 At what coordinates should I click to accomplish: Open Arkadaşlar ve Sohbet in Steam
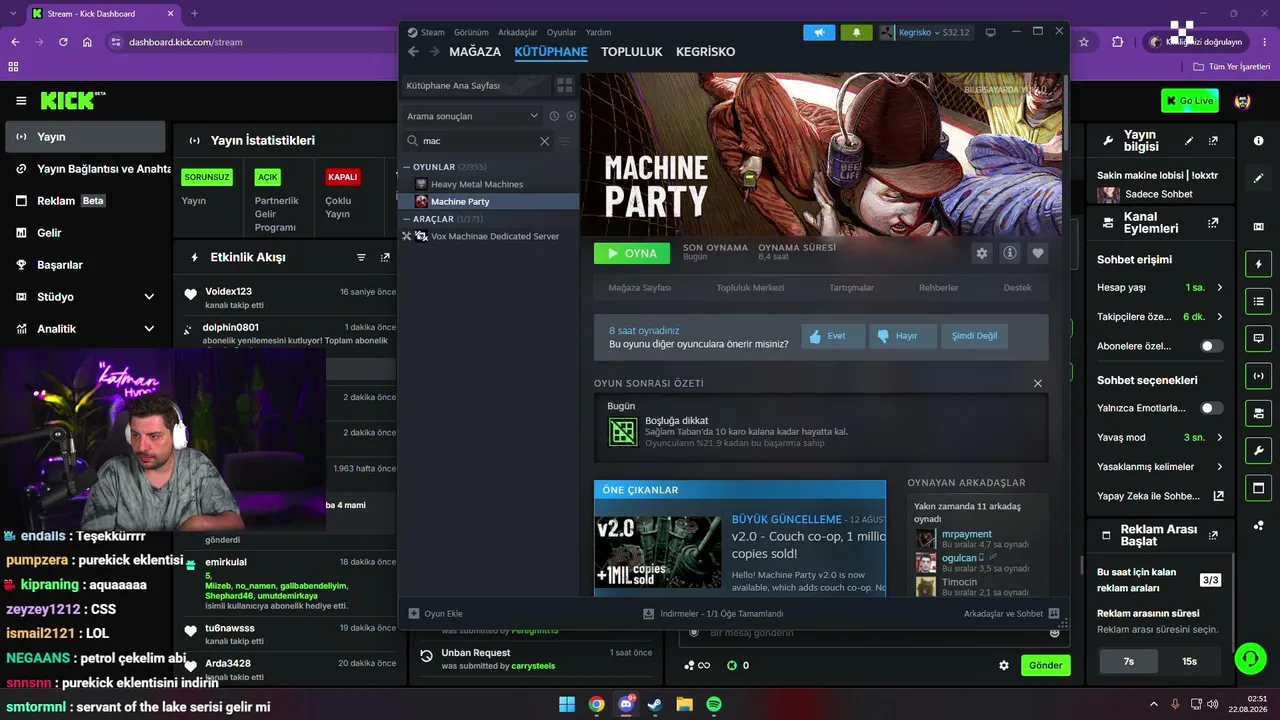point(1011,614)
